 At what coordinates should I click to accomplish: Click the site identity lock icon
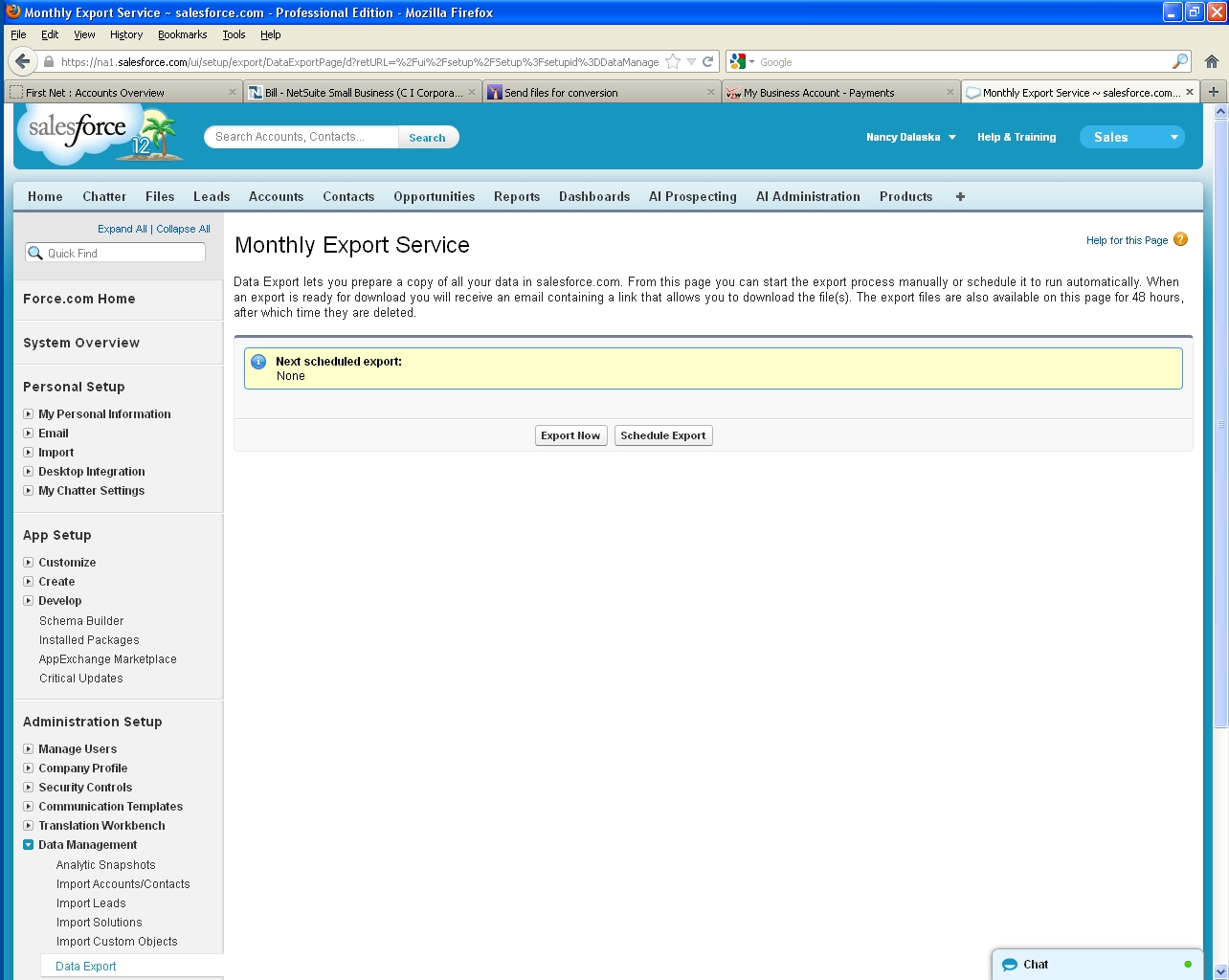click(49, 61)
